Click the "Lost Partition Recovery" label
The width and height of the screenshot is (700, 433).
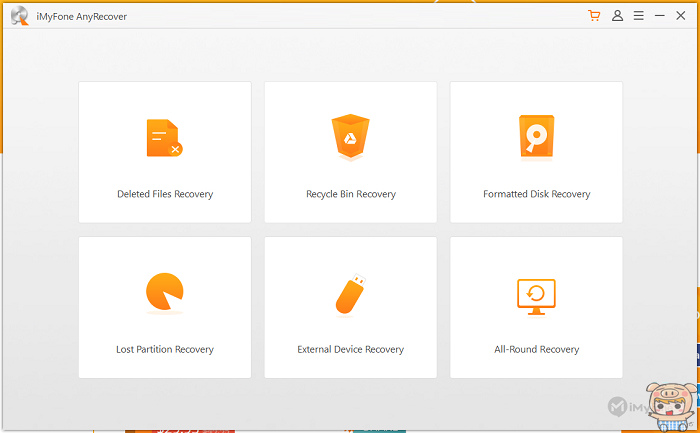(165, 350)
